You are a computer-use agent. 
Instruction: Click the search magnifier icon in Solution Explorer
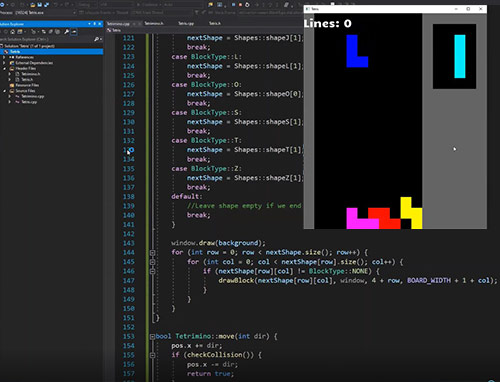point(97,39)
